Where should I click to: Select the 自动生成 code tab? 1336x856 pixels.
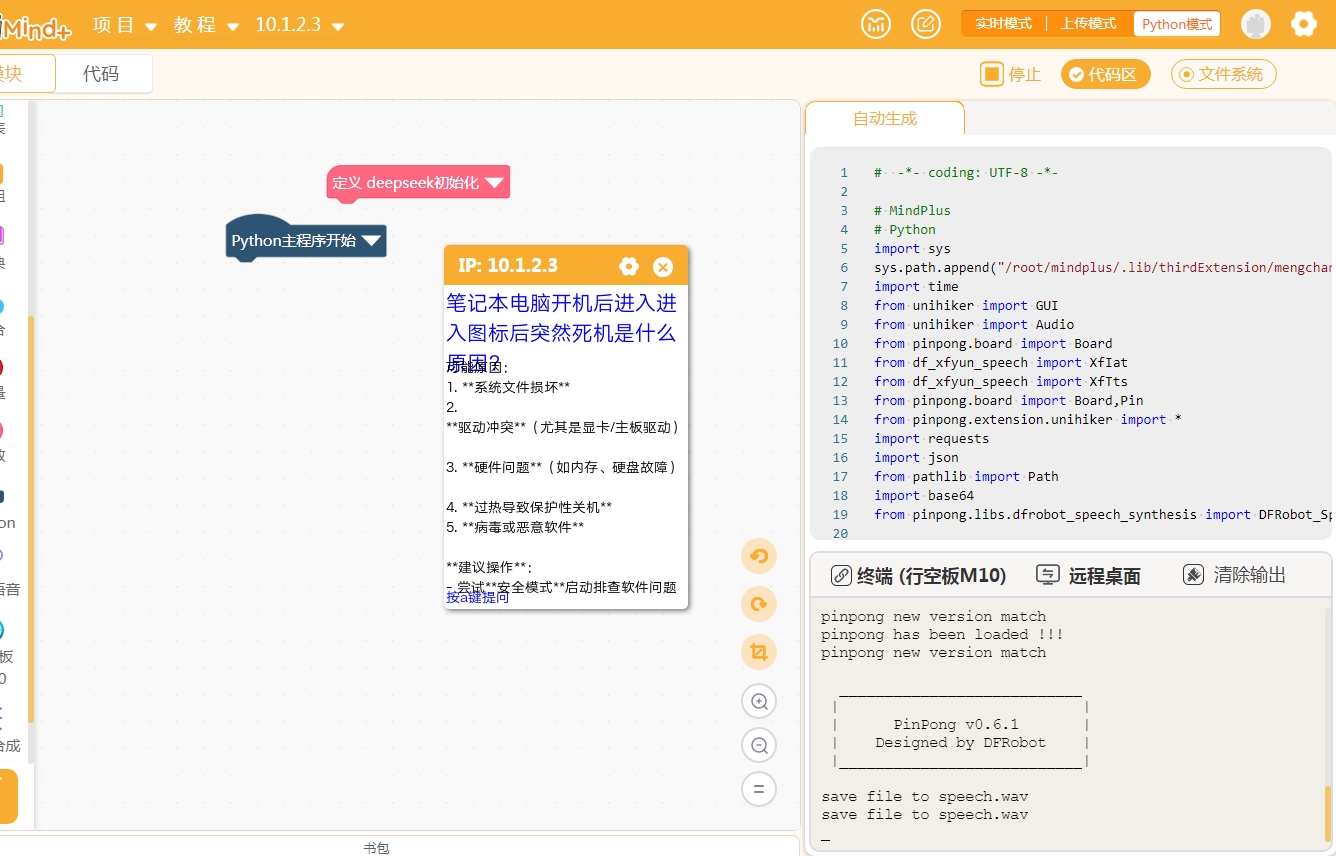tap(885, 118)
